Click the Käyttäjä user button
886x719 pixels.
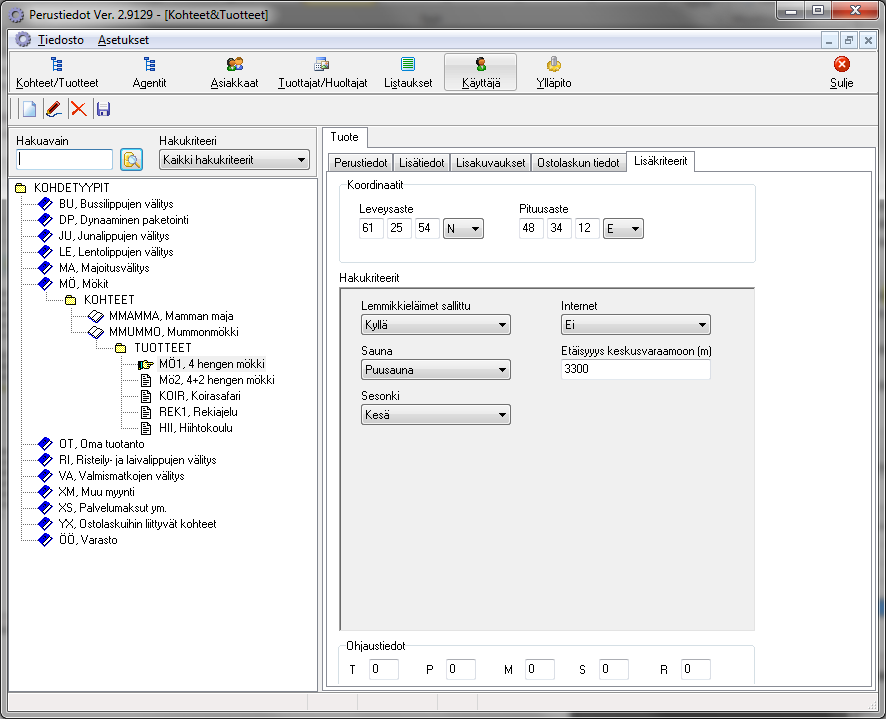coord(481,72)
